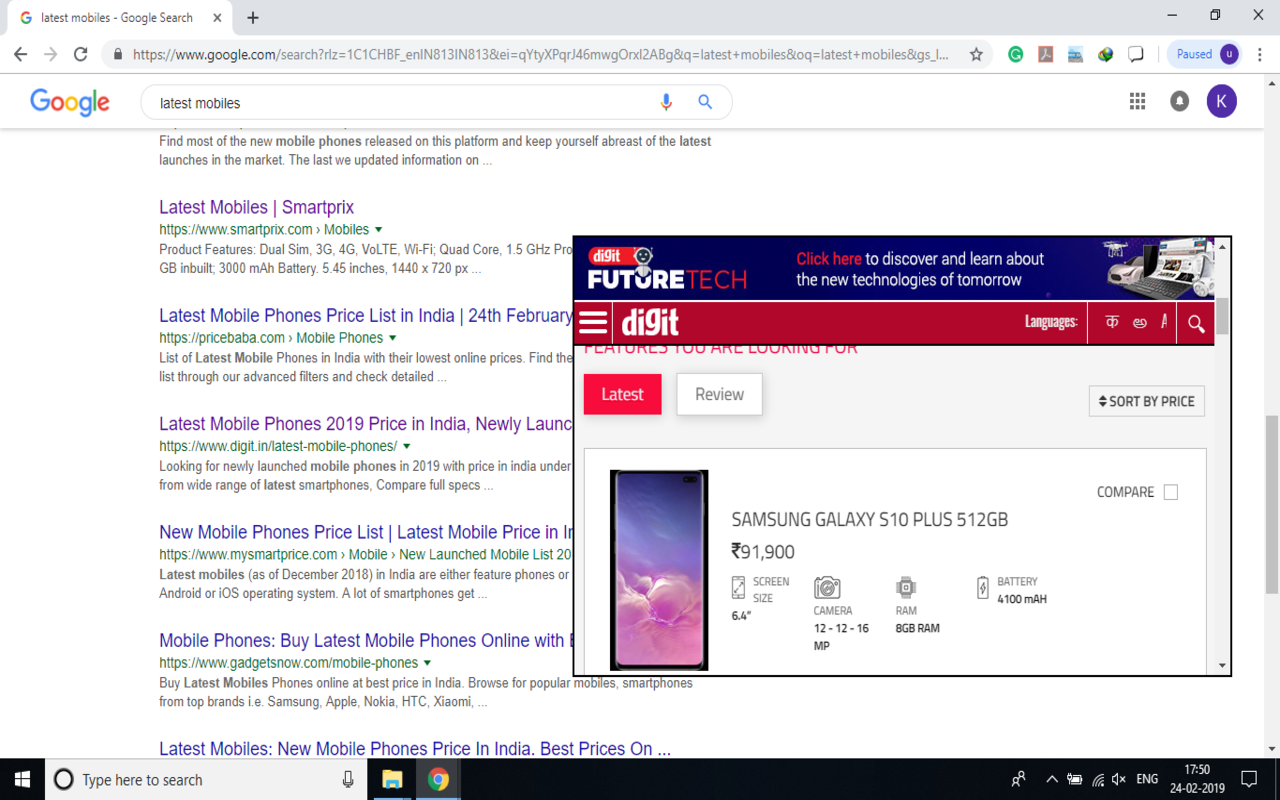
Task: Select the Review tab on Digit
Action: click(719, 394)
